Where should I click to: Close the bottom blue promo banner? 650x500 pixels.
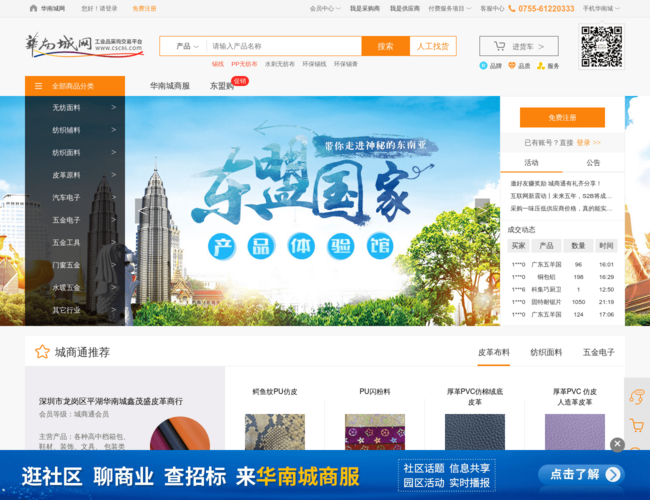pos(617,444)
